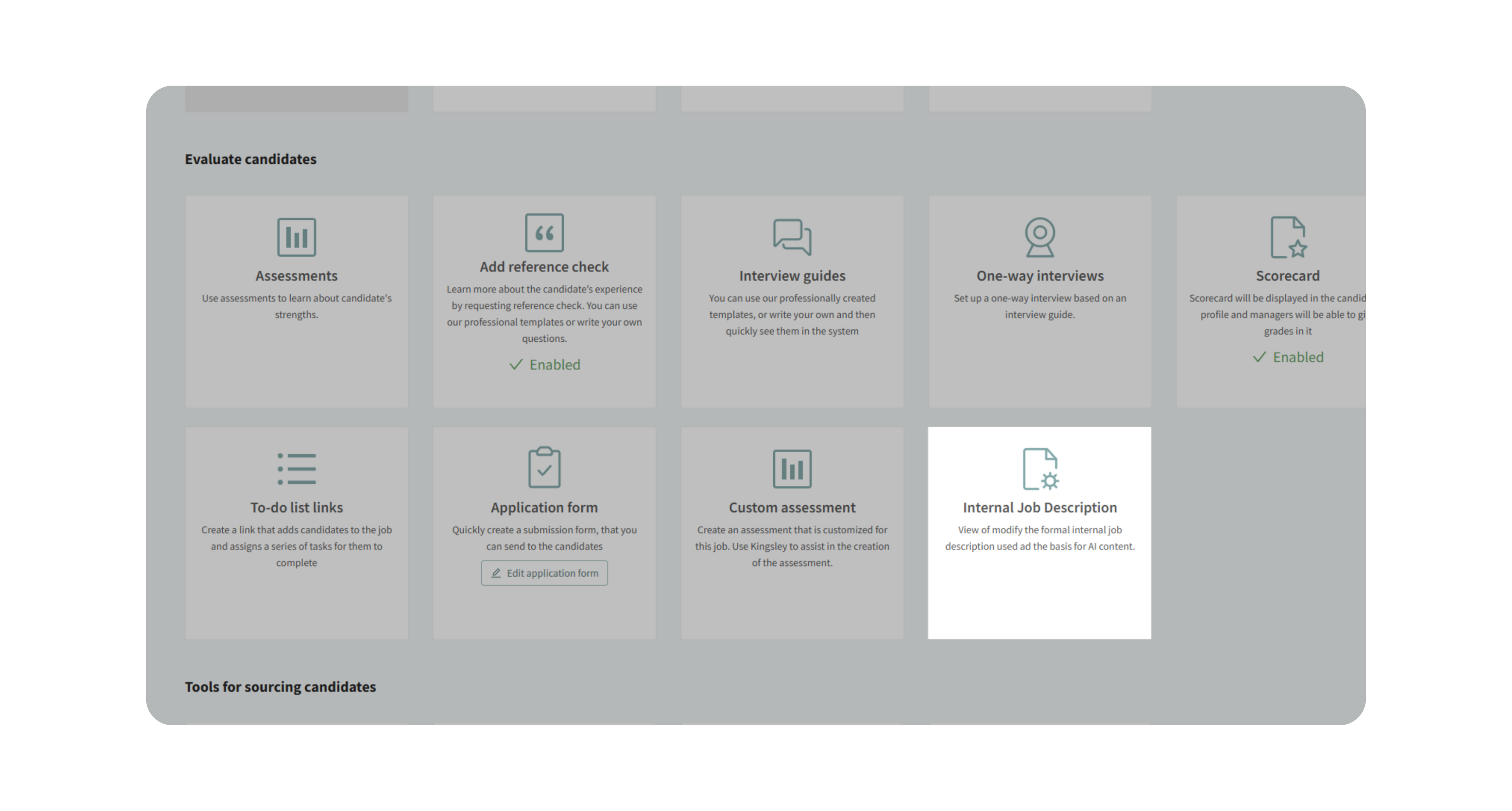Click the reference check quotation icon
This screenshot has width=1512, height=811.
click(x=544, y=232)
